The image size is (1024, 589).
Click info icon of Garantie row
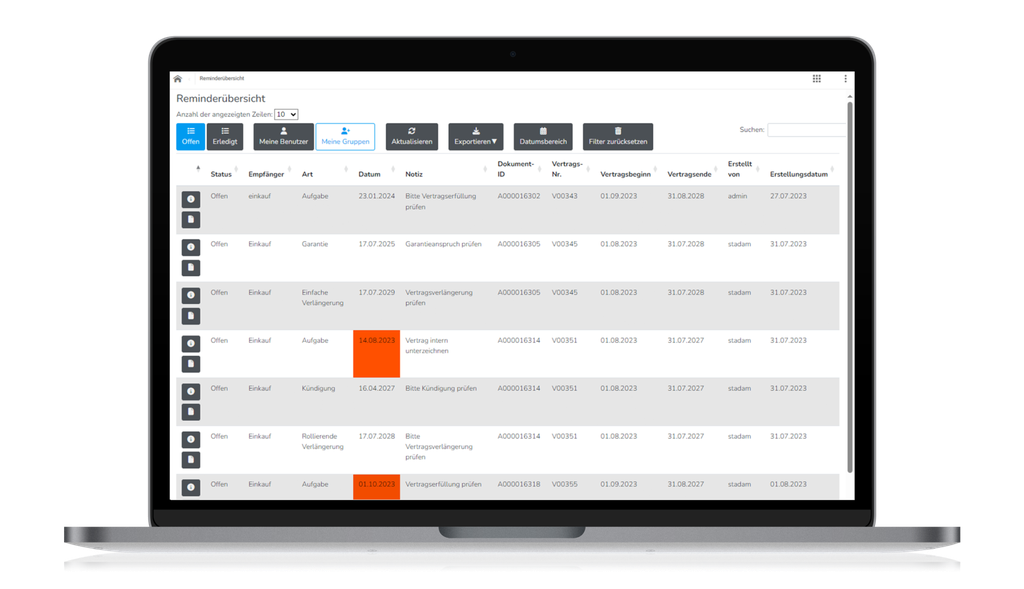click(x=191, y=247)
